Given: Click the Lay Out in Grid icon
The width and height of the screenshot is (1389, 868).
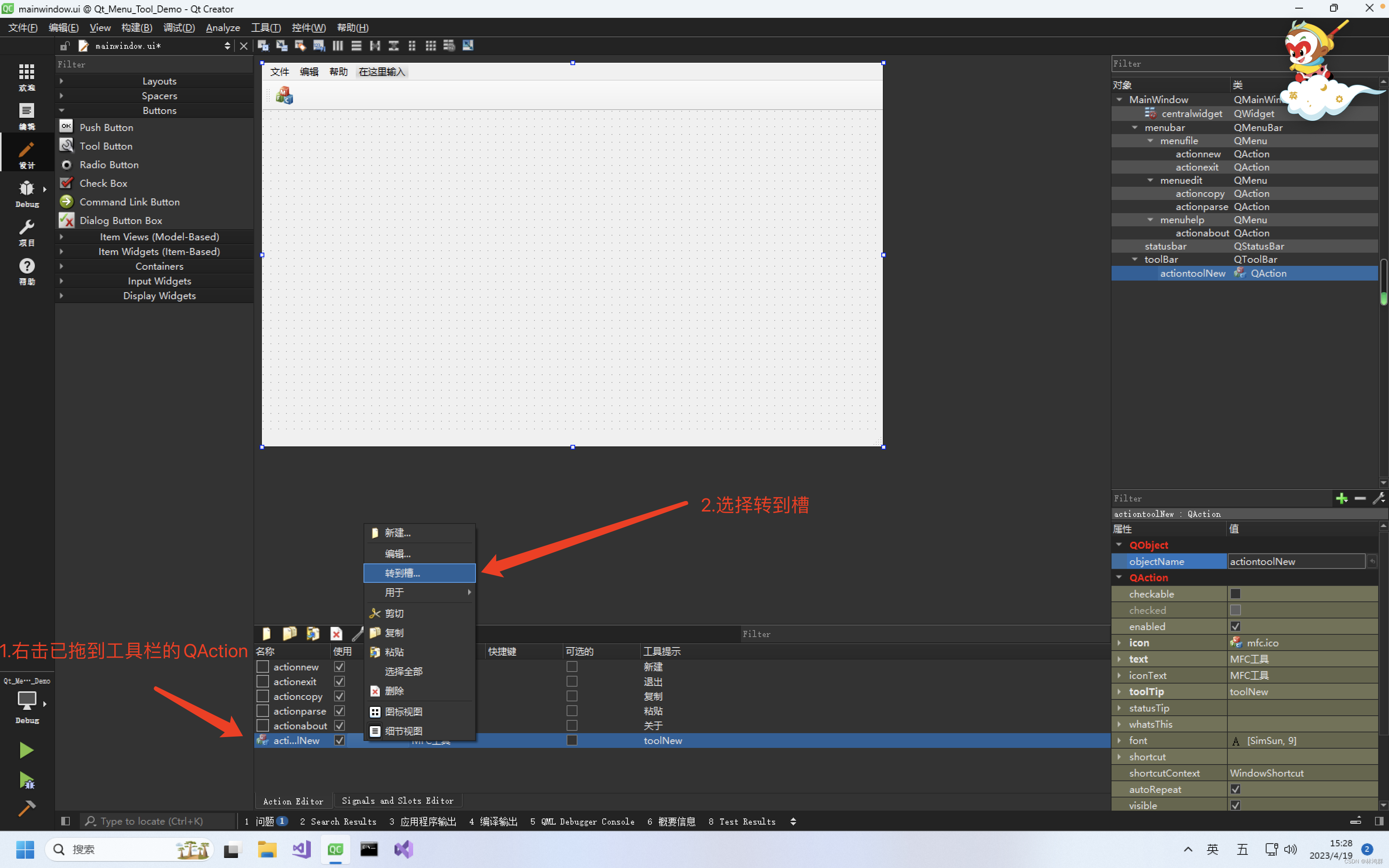Looking at the screenshot, I should point(431,46).
